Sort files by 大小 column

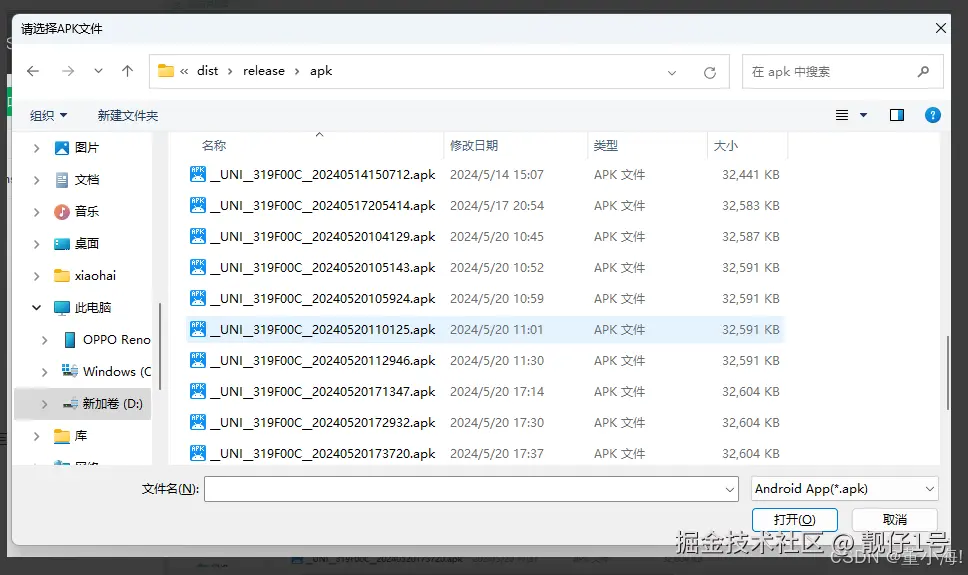tap(726, 146)
